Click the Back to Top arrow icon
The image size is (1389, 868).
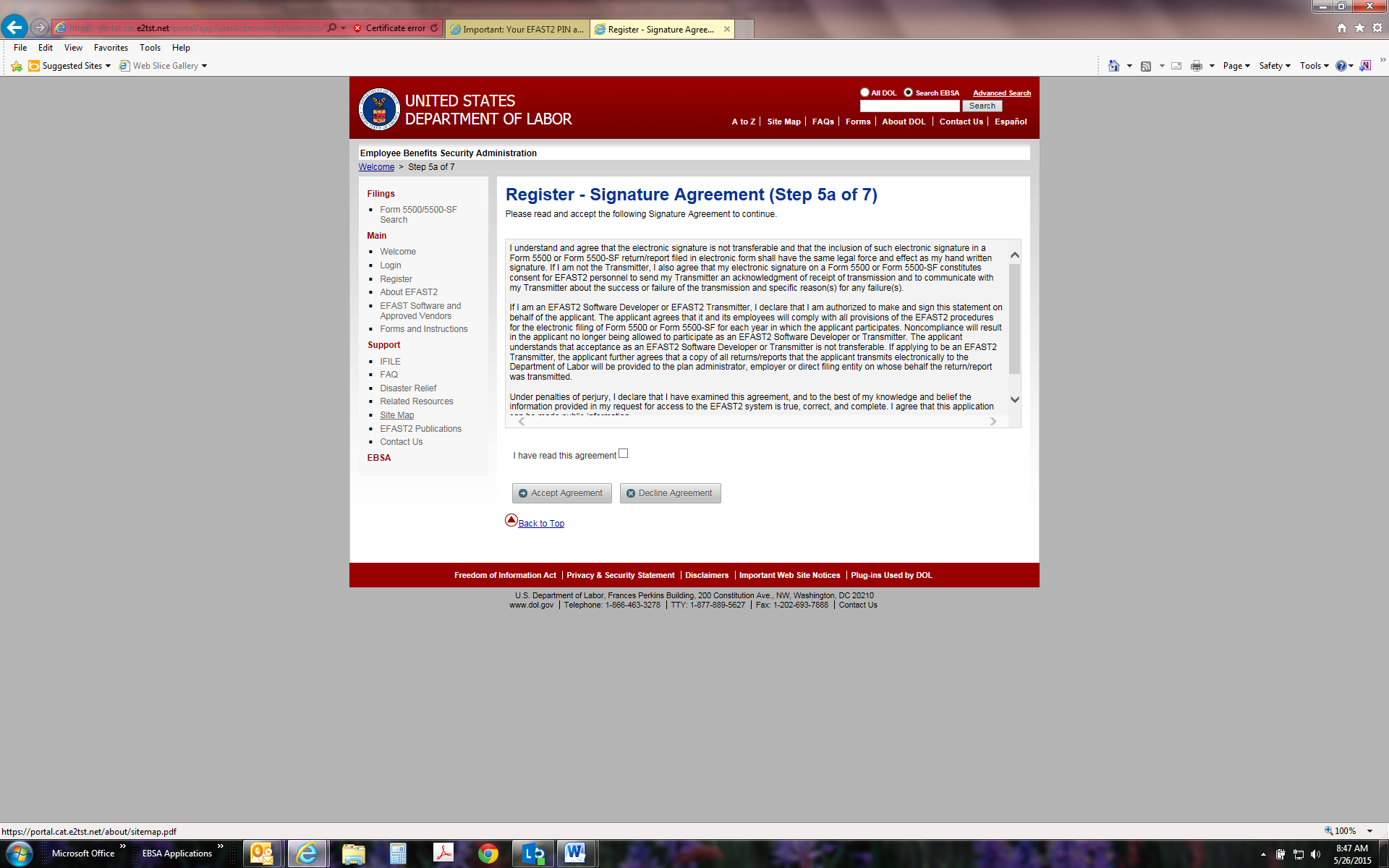click(x=511, y=520)
